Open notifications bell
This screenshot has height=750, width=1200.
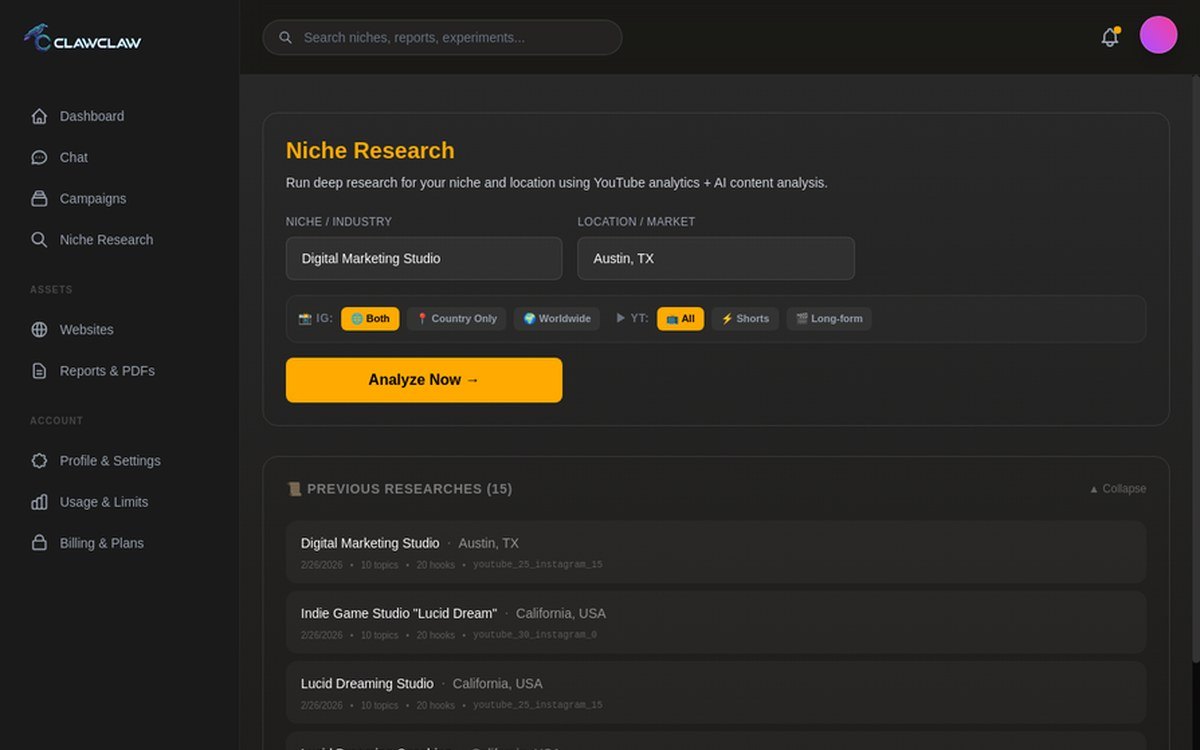(1110, 37)
